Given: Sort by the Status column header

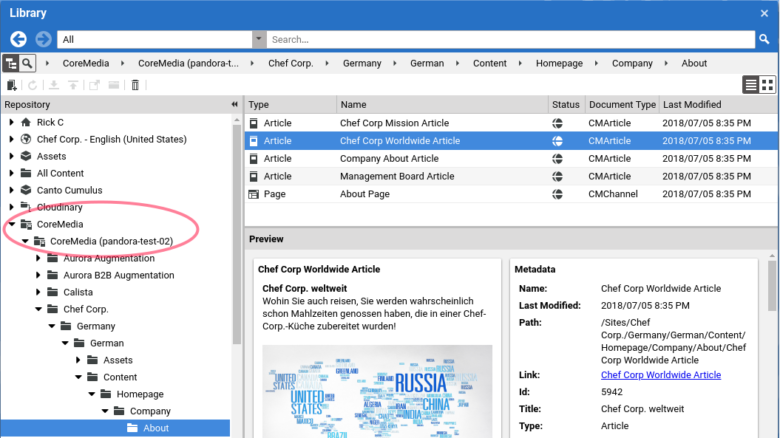Looking at the screenshot, I should (566, 104).
